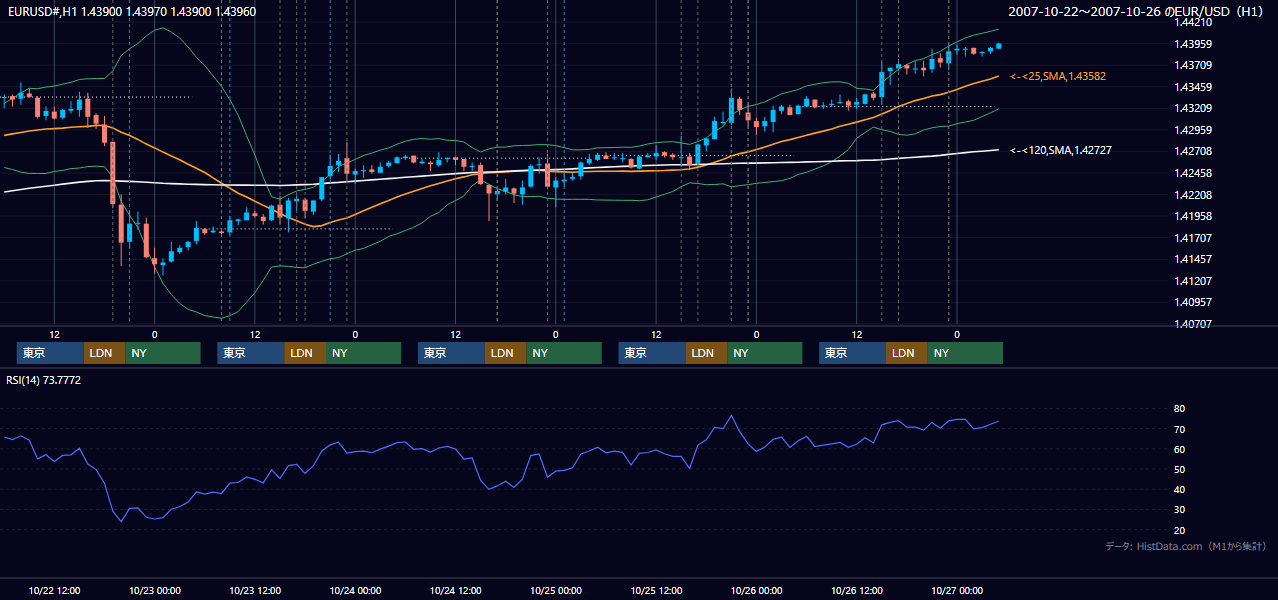Click price axis value 1.43209
Viewport: 1278px width, 600px height.
1192,108
